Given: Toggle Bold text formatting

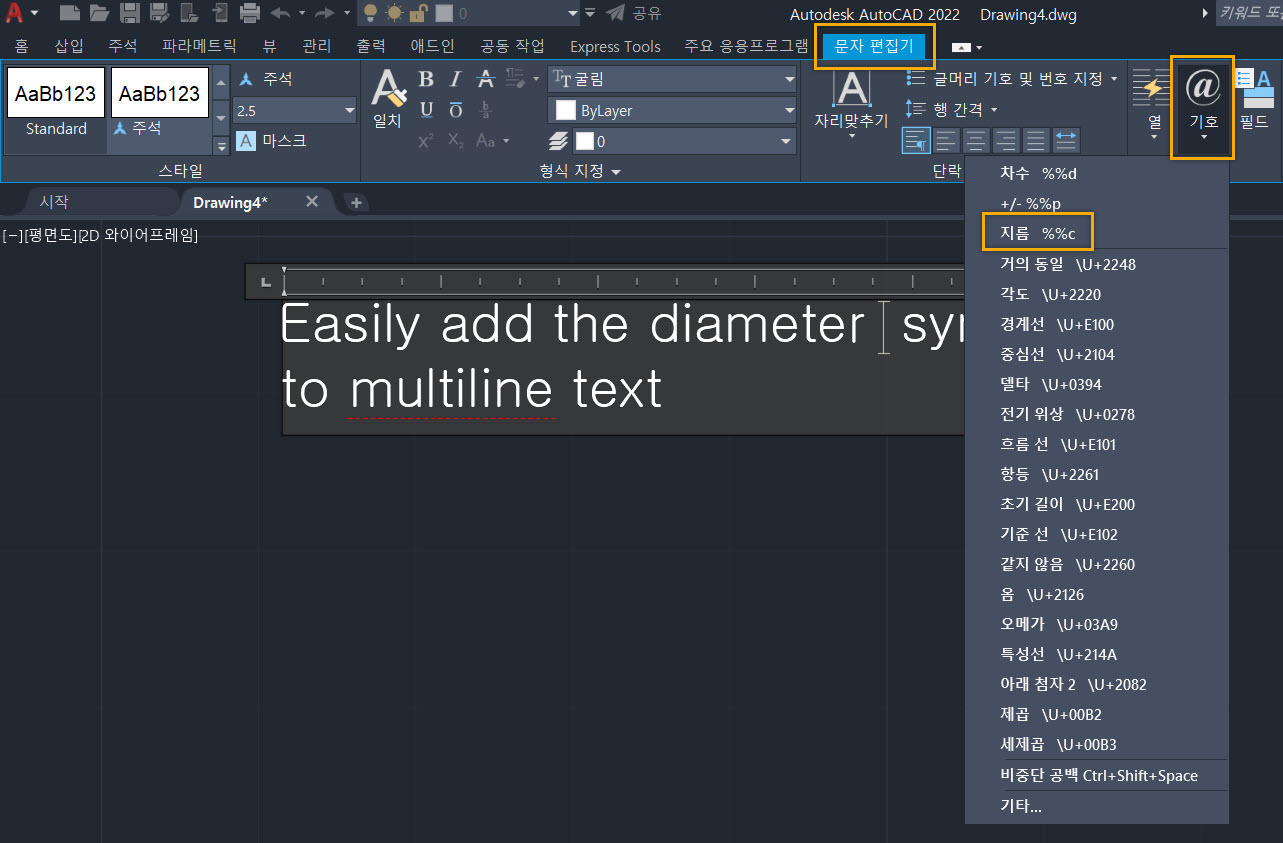Looking at the screenshot, I should point(426,80).
